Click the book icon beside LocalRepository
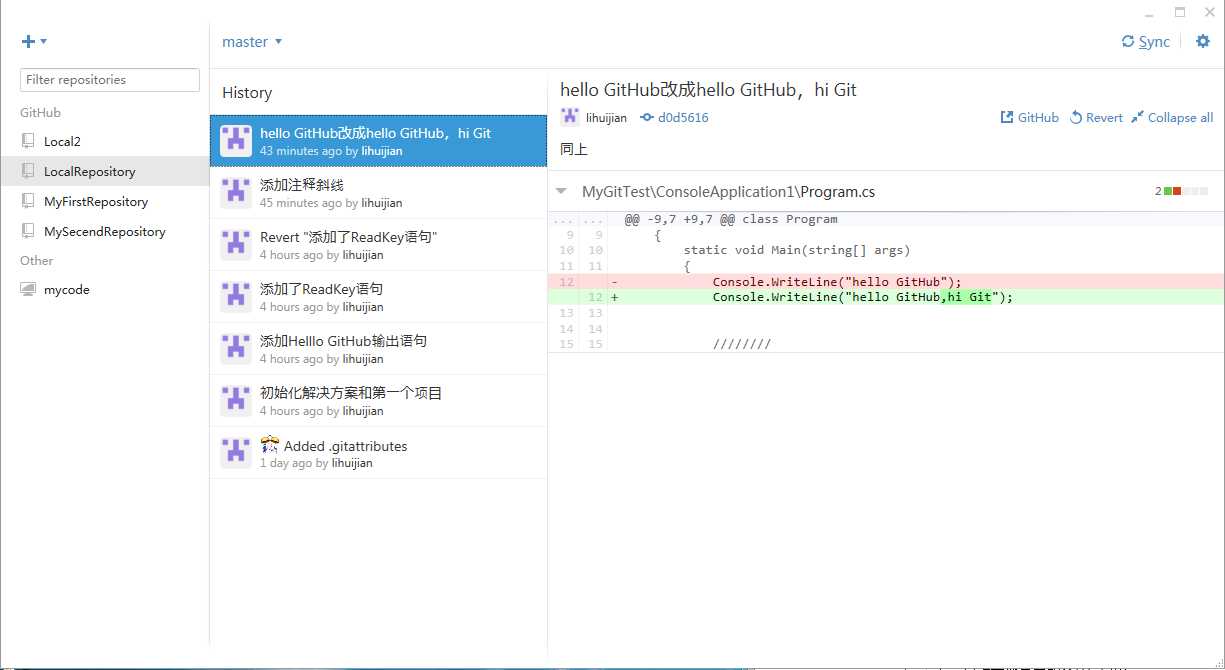The width and height of the screenshot is (1225, 670). pos(28,171)
